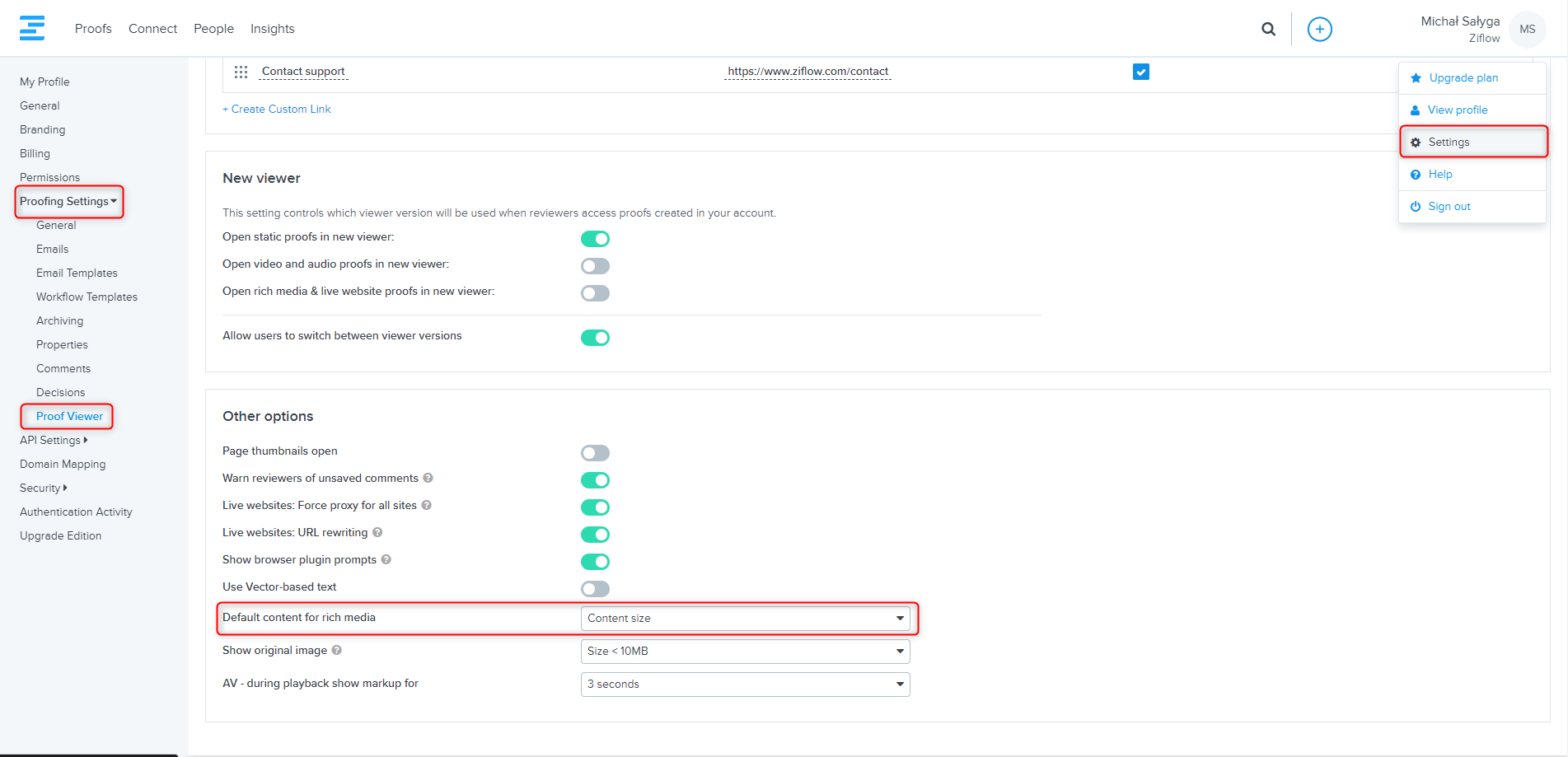Viewport: 1568px width, 757px height.
Task: Enable video and audio proofs in new viewer
Action: point(595,266)
